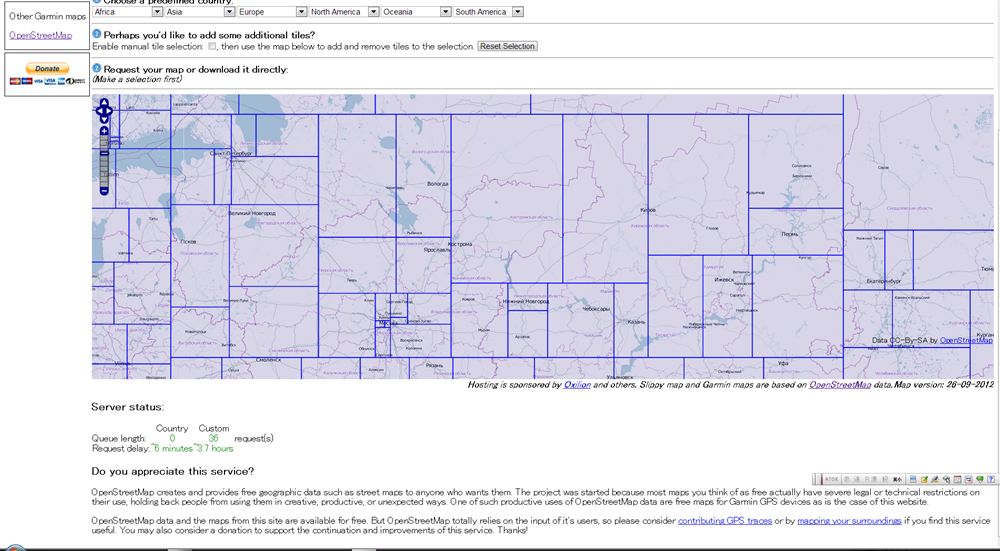Click help icon beside 'Request your map'
The width and height of the screenshot is (1000, 551).
coord(97,68)
